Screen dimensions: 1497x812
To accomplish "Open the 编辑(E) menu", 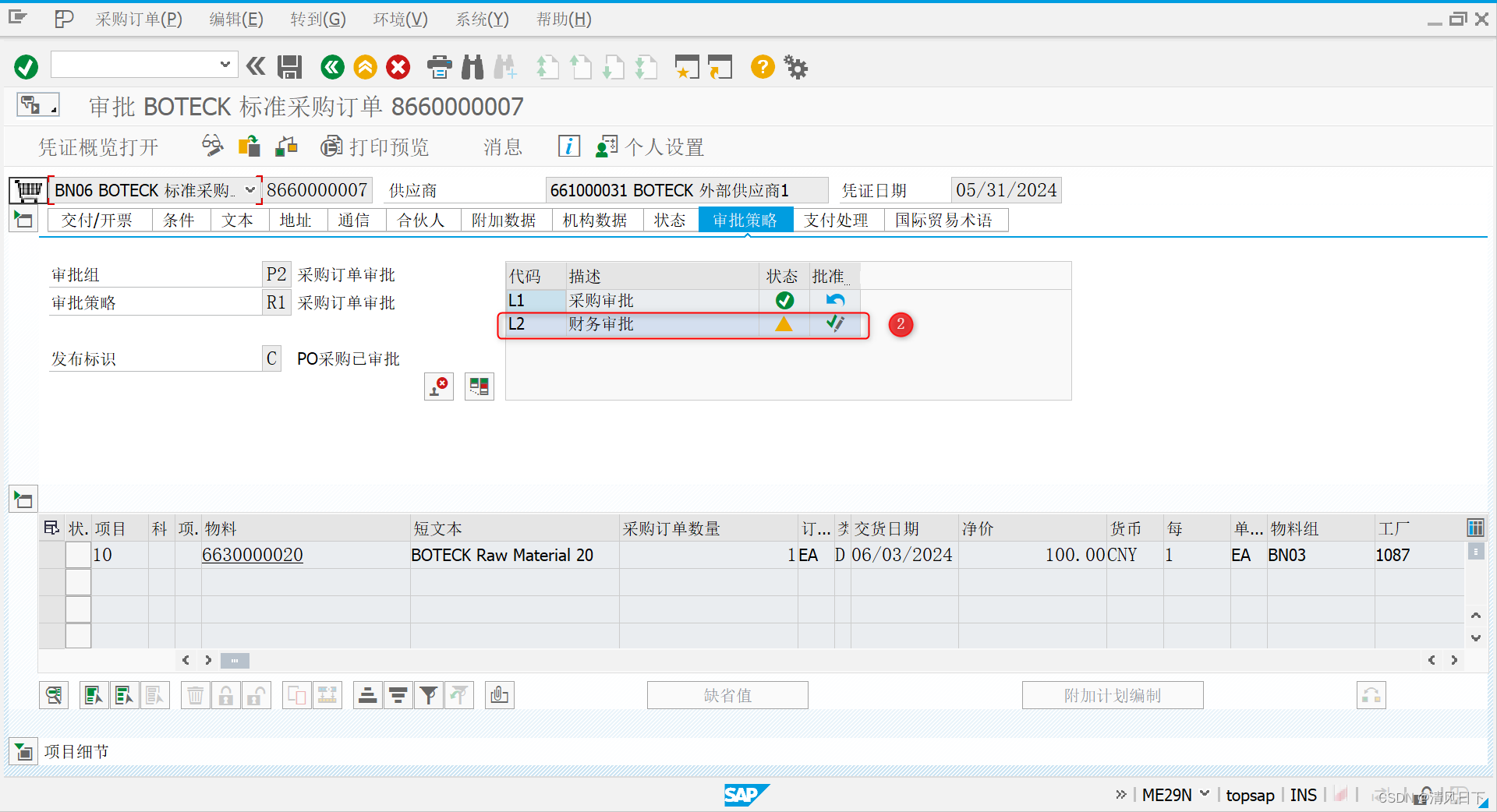I will point(236,19).
